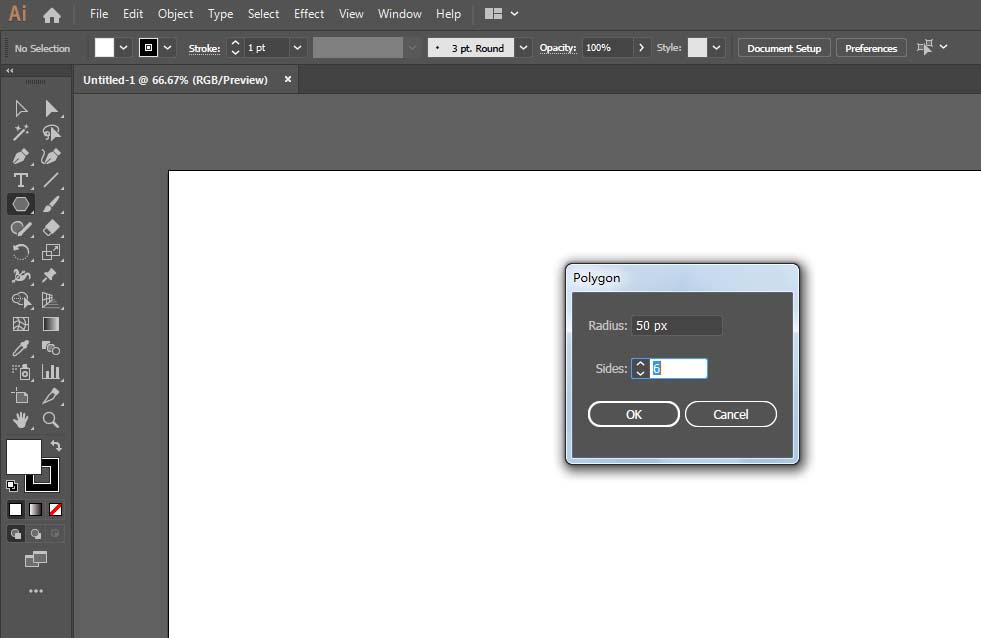Close the Untitled-1 document tab
The image size is (981, 638).
coord(288,79)
